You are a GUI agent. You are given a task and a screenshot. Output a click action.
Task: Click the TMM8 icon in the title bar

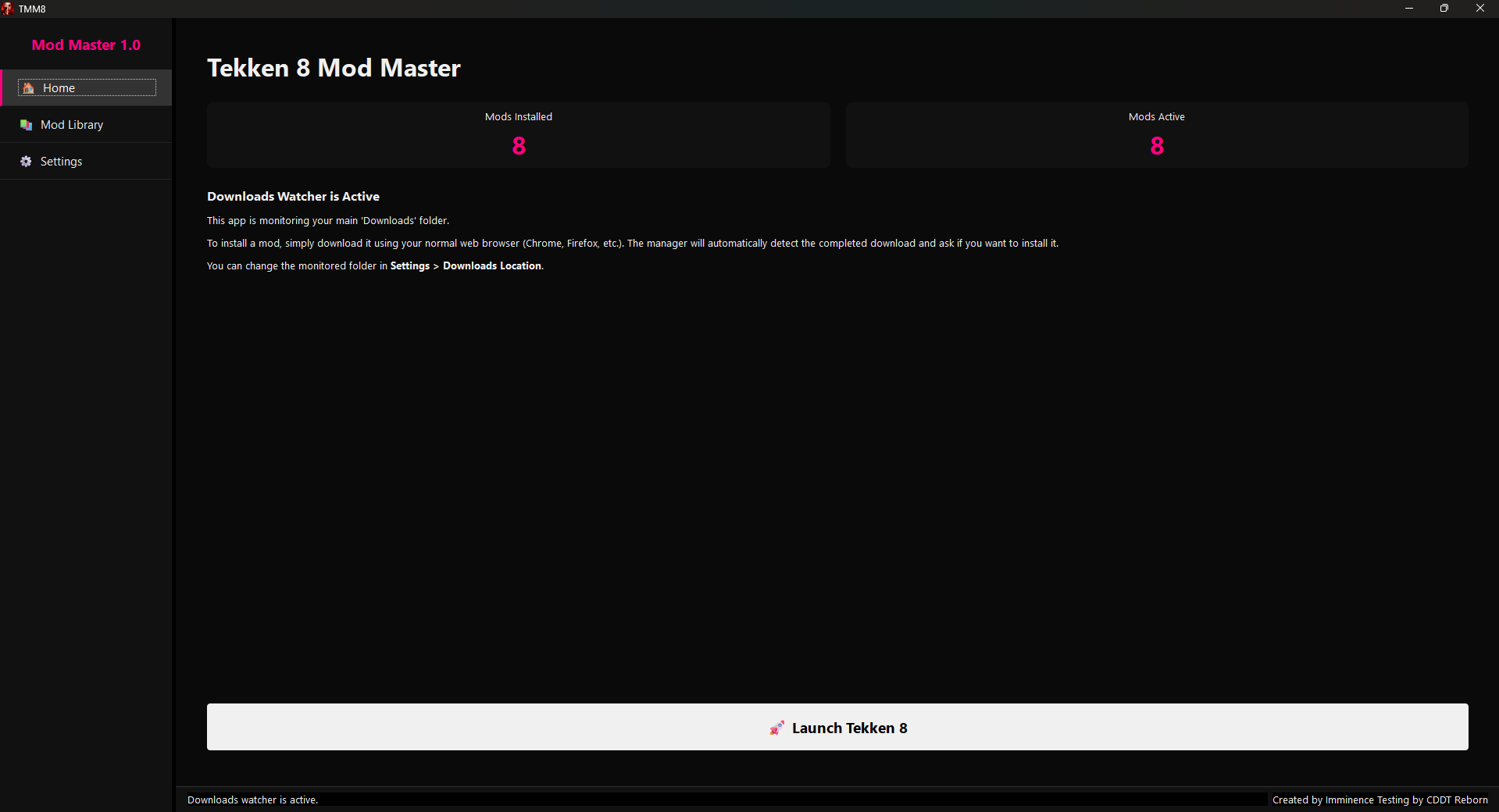click(x=8, y=9)
